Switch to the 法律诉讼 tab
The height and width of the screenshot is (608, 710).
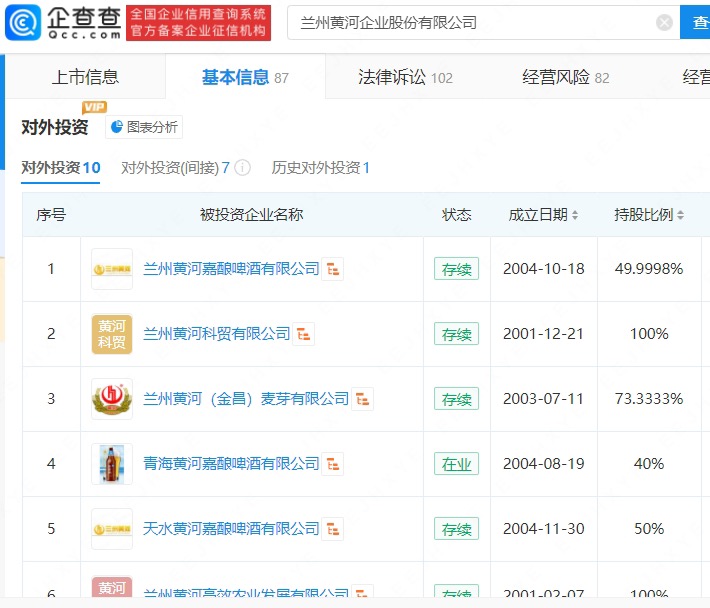[x=405, y=77]
